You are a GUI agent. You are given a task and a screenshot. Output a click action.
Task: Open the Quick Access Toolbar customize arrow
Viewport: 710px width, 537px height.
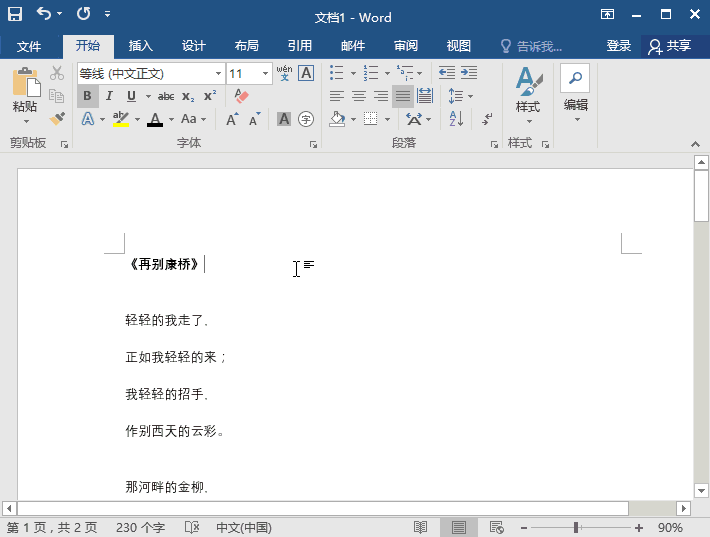point(107,14)
